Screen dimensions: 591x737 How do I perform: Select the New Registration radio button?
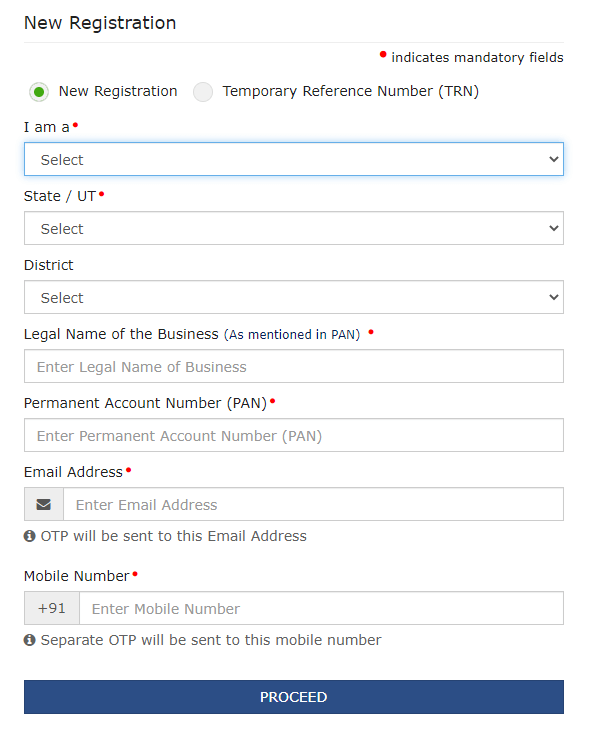click(x=39, y=92)
